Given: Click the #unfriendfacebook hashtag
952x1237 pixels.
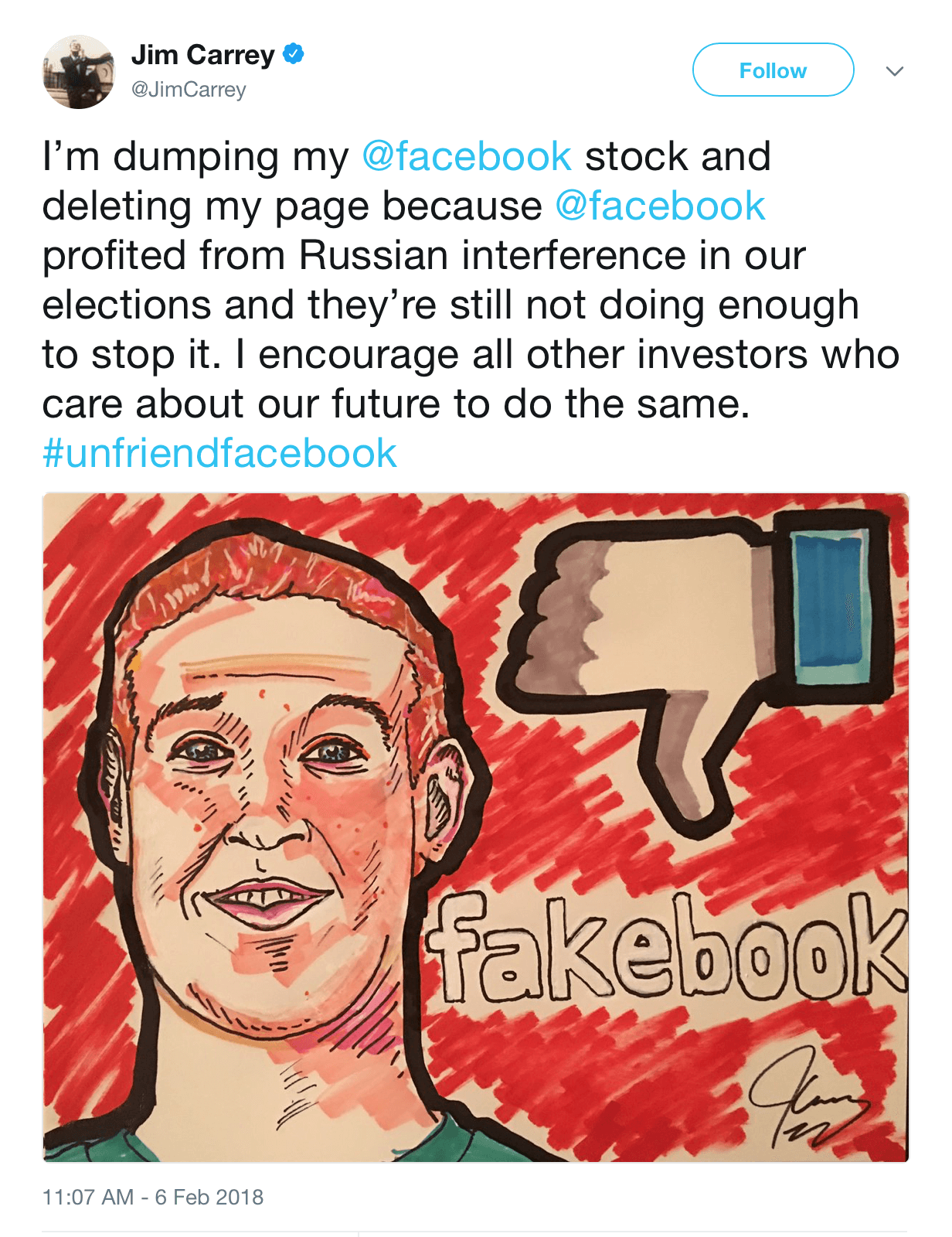Looking at the screenshot, I should click(x=219, y=453).
